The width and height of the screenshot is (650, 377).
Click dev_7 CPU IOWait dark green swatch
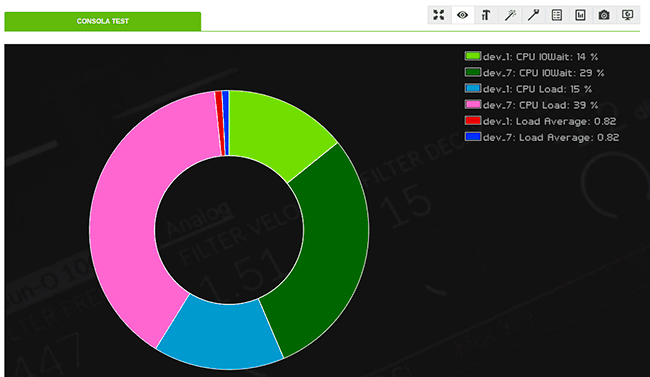(473, 72)
